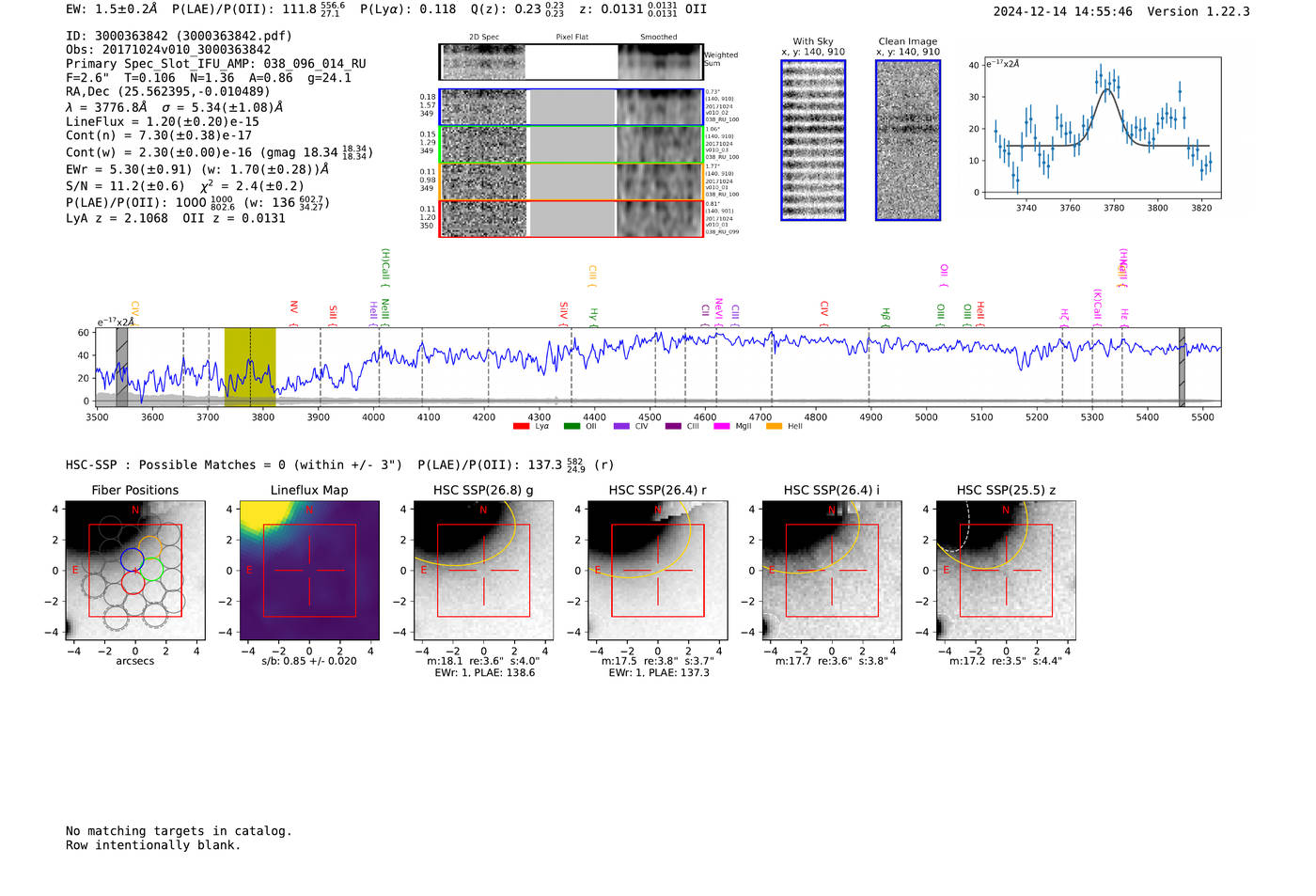Screen dimensions: 1316x896
Task: Click the magenta MgII legend swatch
Action: tap(722, 427)
